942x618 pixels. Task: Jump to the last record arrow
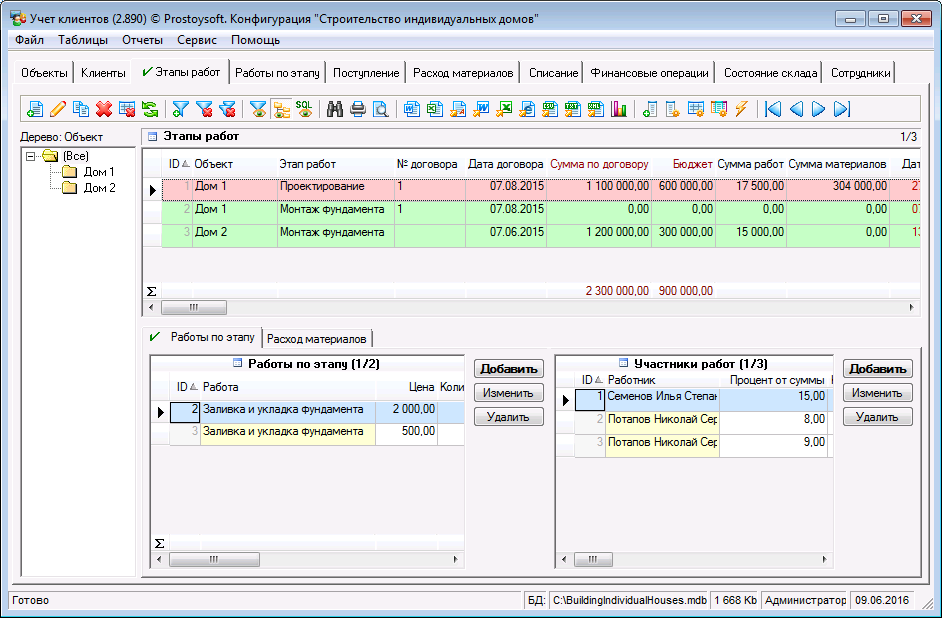point(842,109)
